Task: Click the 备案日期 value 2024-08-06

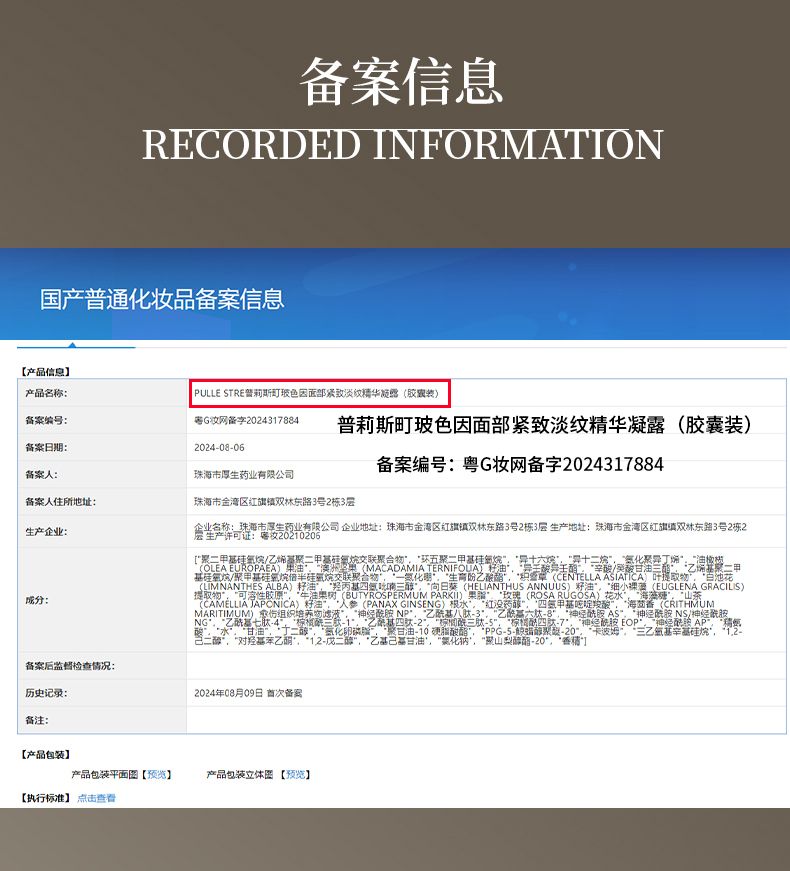Action: [x=219, y=448]
